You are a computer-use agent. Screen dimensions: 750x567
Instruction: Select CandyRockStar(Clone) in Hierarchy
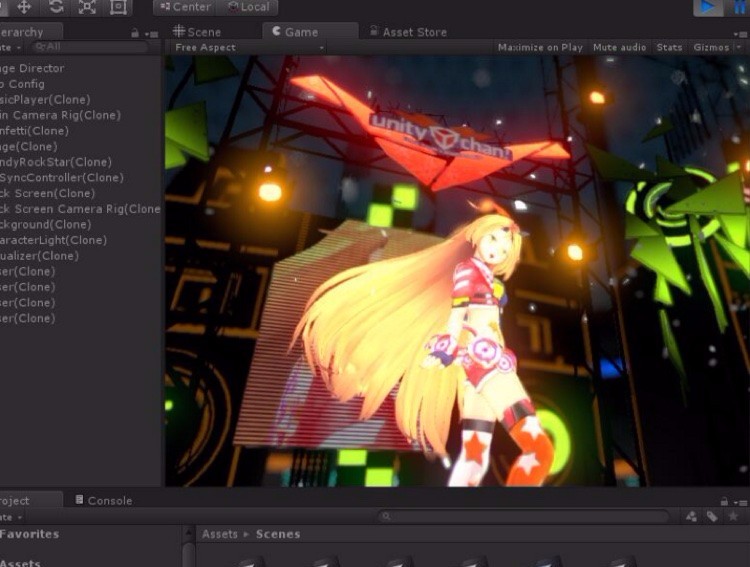80,162
